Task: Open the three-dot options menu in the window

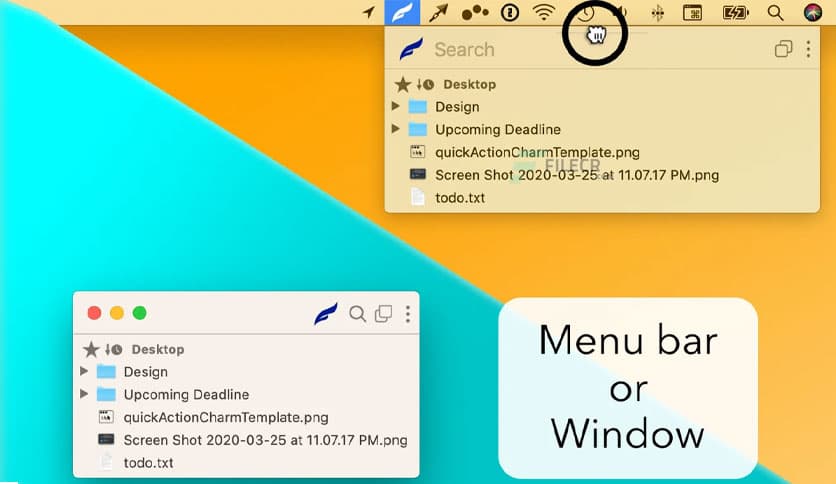Action: tap(408, 314)
